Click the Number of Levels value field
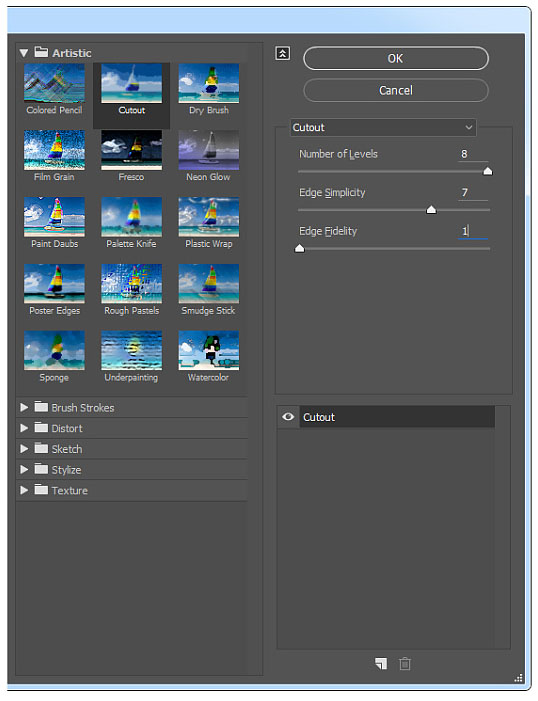 point(473,154)
